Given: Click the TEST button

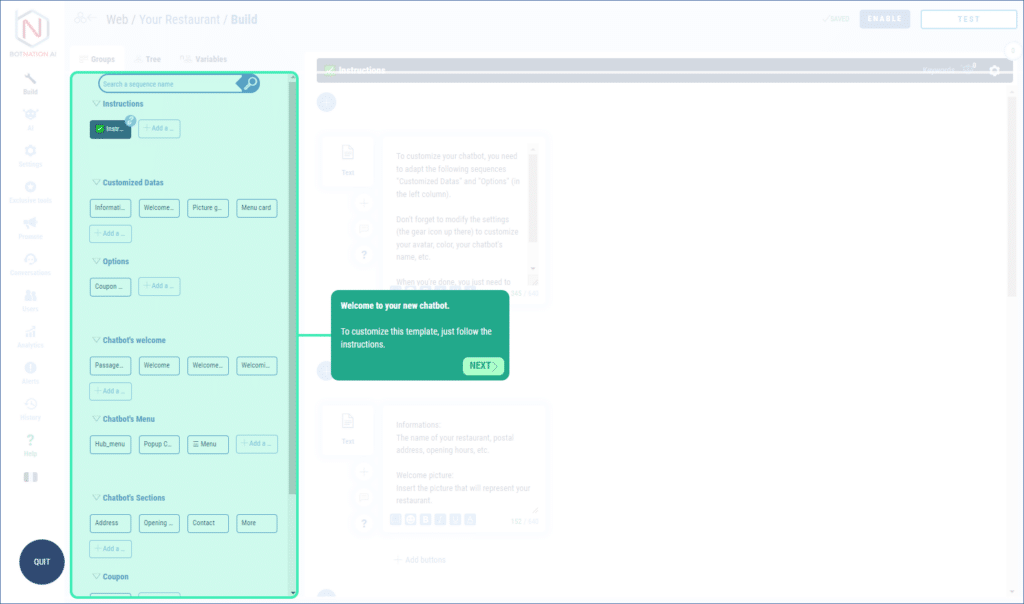Looking at the screenshot, I should click(968, 19).
